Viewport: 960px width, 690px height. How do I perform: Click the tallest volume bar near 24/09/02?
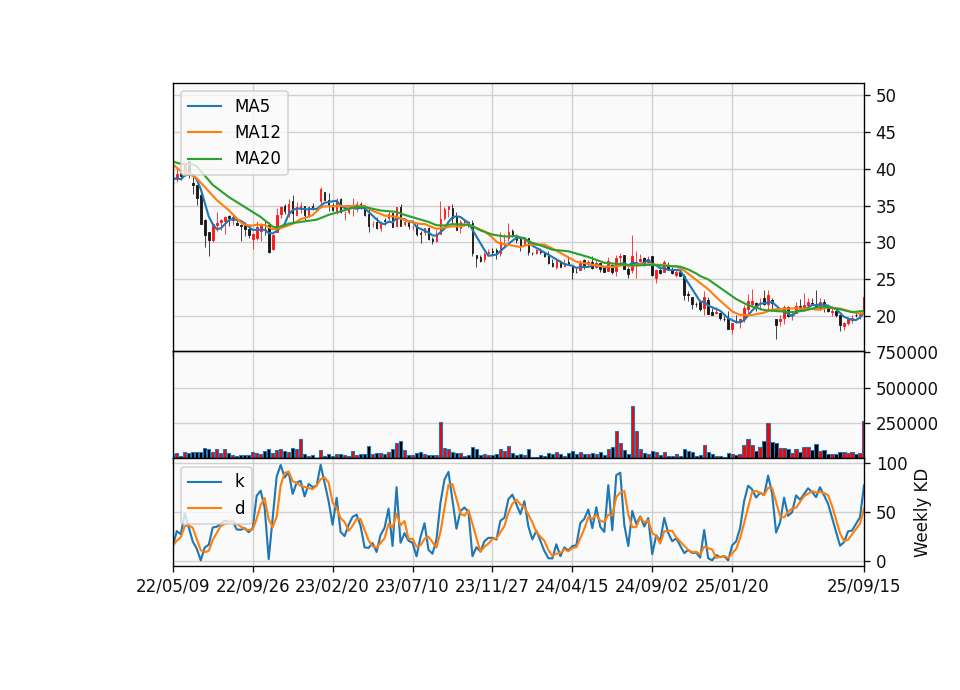pyautogui.click(x=633, y=432)
